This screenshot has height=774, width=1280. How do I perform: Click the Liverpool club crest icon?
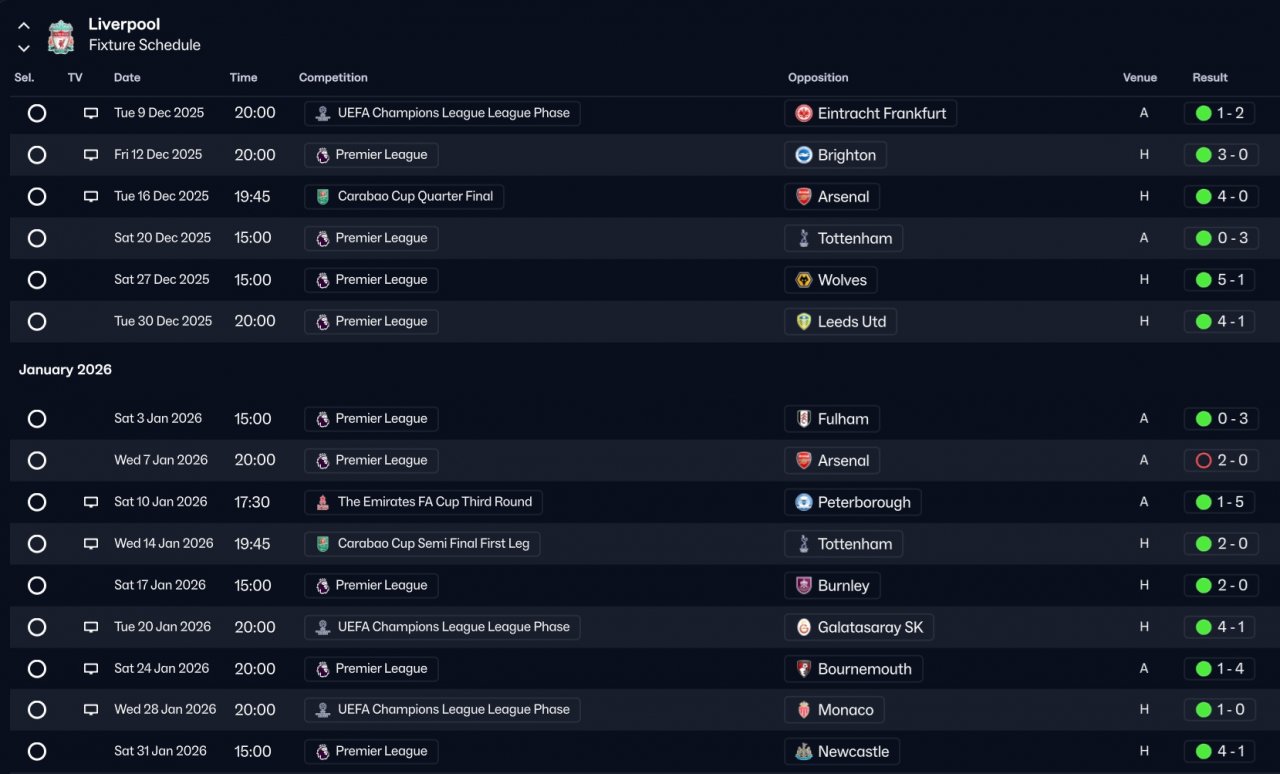click(x=61, y=36)
